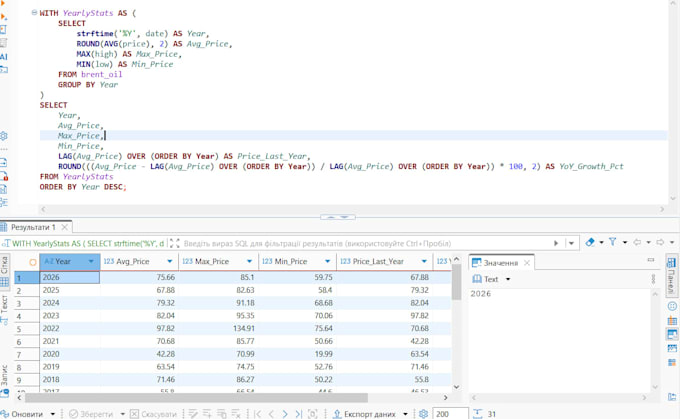680x419 pixels.
Task: Click the row count icon next to 31
Action: 477,414
